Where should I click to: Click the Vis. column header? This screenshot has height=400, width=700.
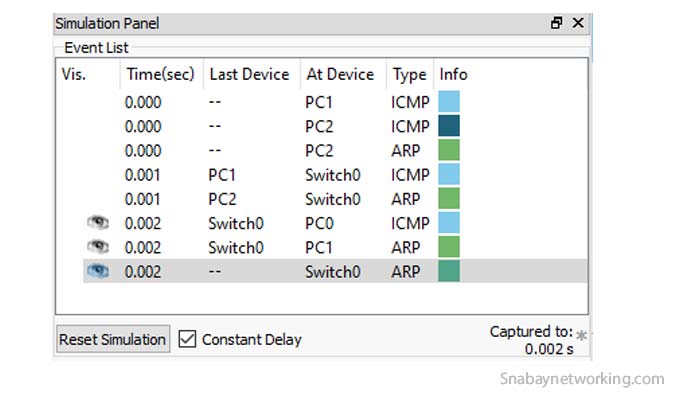(74, 74)
